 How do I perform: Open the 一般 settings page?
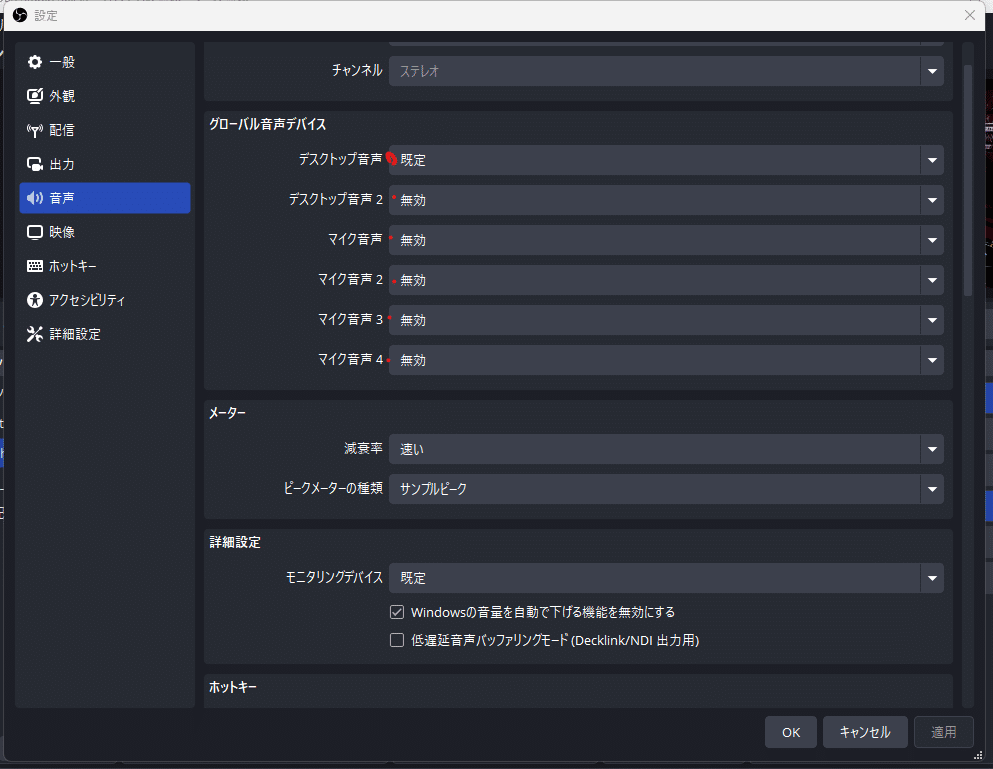click(104, 62)
